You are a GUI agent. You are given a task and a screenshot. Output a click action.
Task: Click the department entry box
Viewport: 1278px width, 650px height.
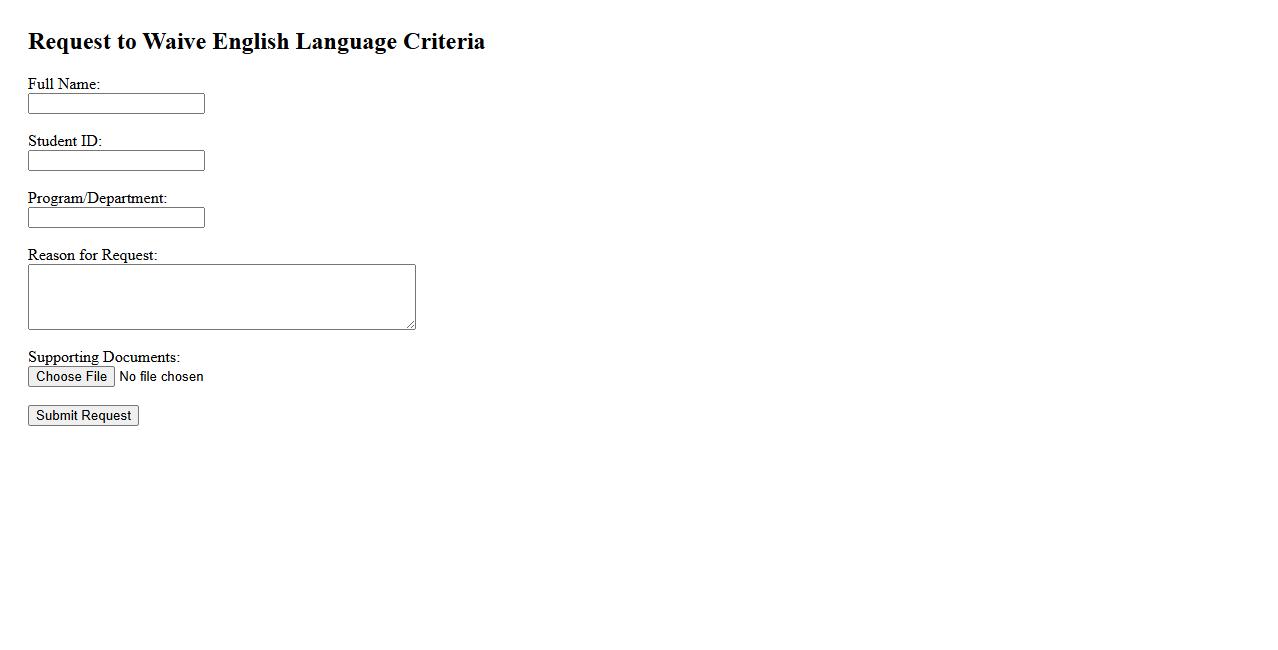click(116, 218)
